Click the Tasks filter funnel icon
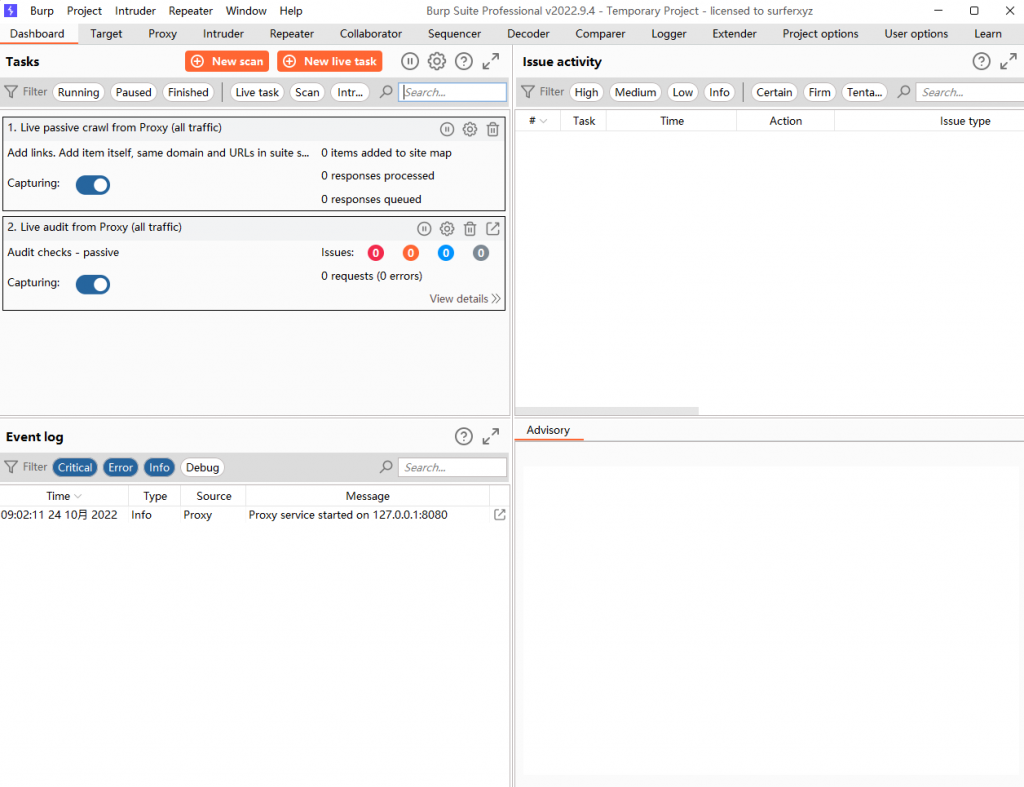Screen dimensions: 1024x787 [11, 92]
